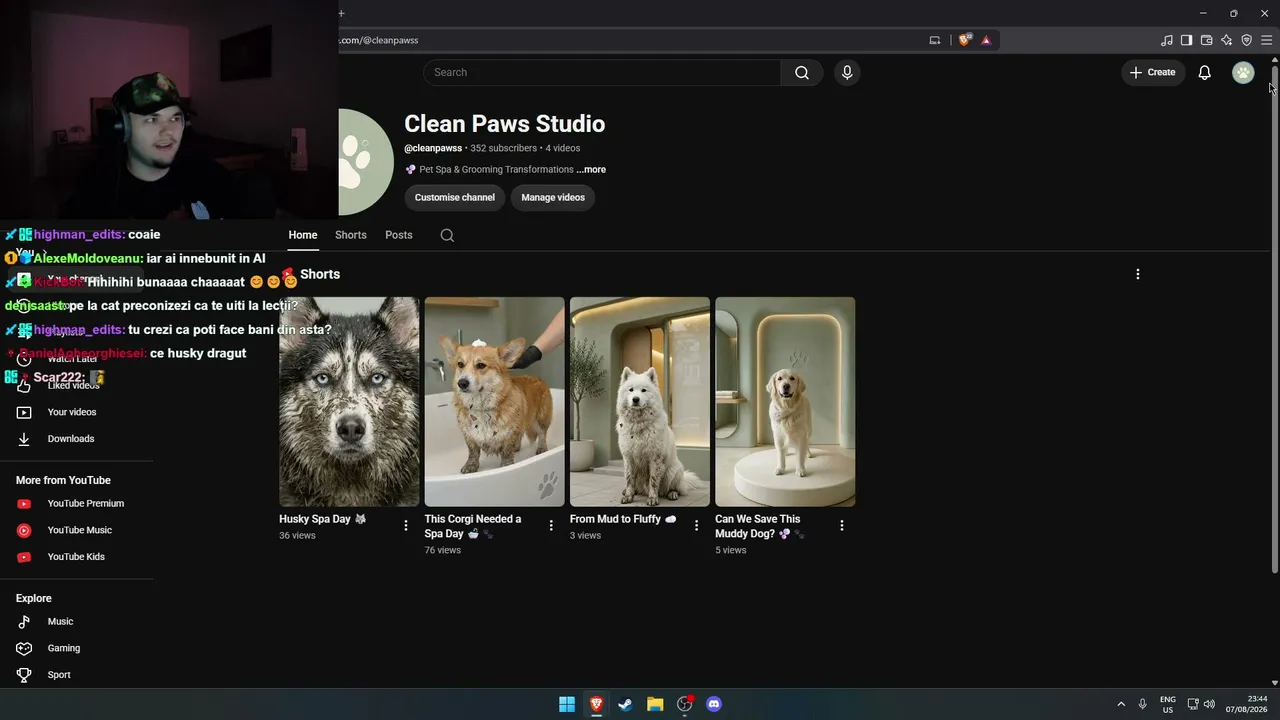Click the Customise channel button
Screen dimensions: 1280x720
(455, 198)
